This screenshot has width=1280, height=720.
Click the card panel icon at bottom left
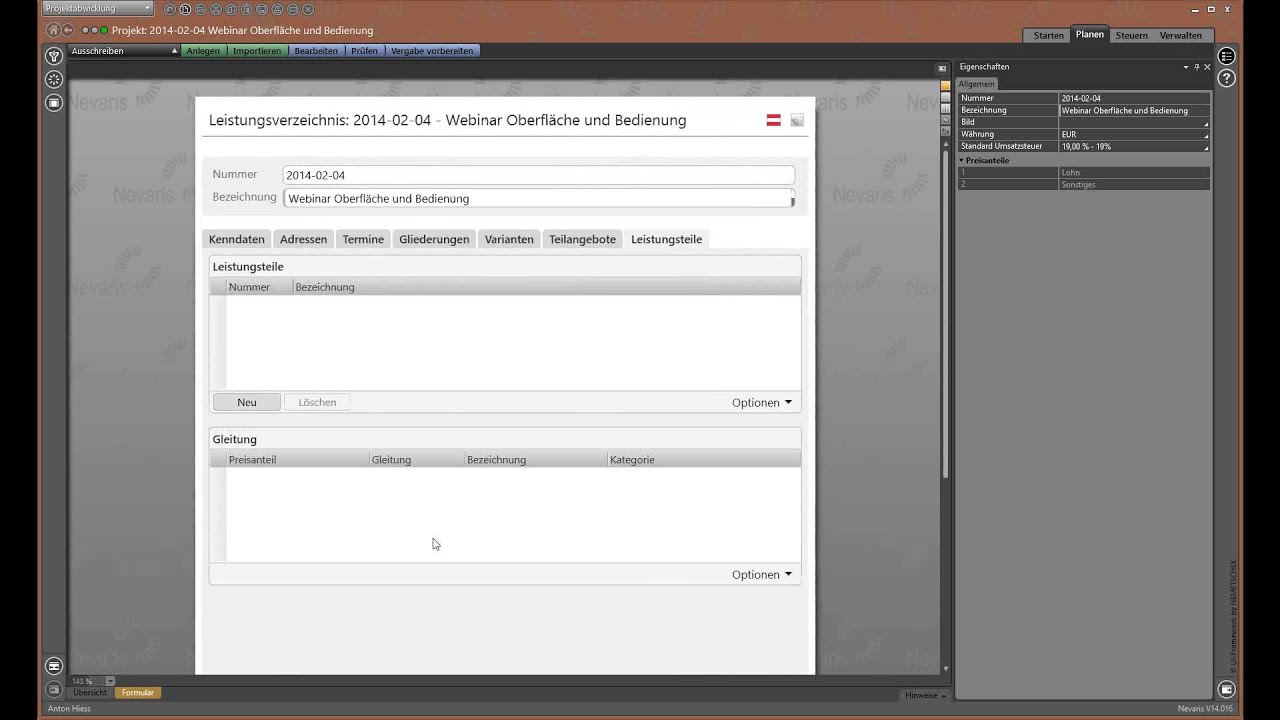[x=54, y=666]
